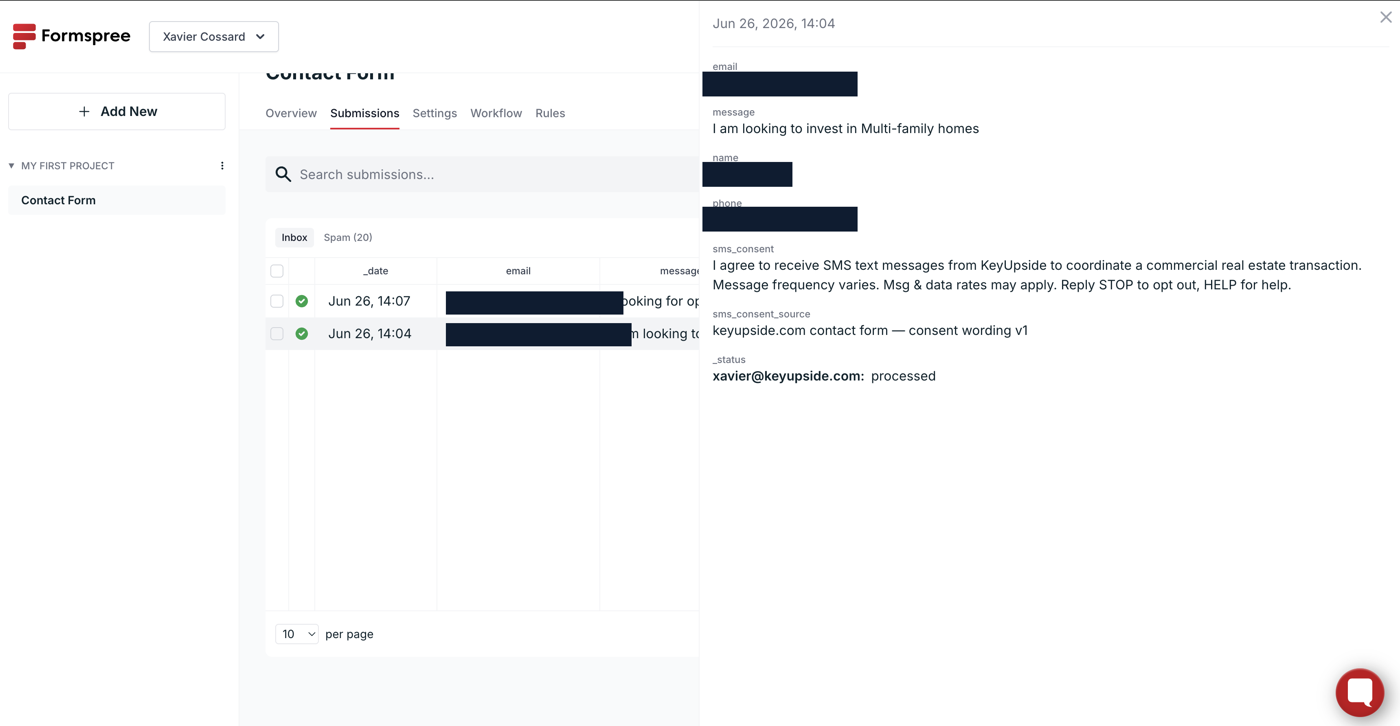The image size is (1400, 726).
Task: Collapse the MY FIRST PROJECT section
Action: (x=12, y=166)
